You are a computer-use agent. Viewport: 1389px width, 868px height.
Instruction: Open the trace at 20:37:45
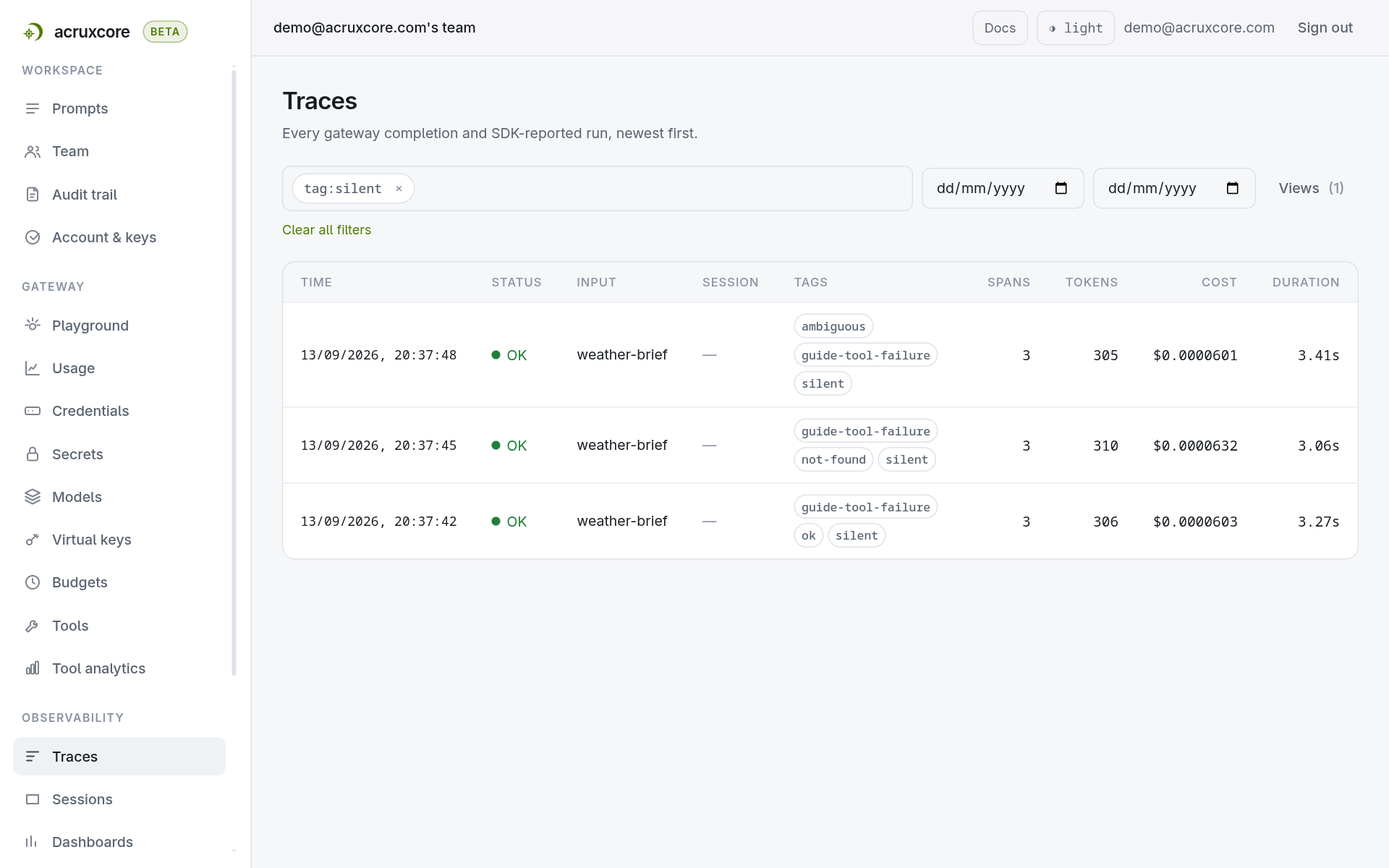click(820, 446)
